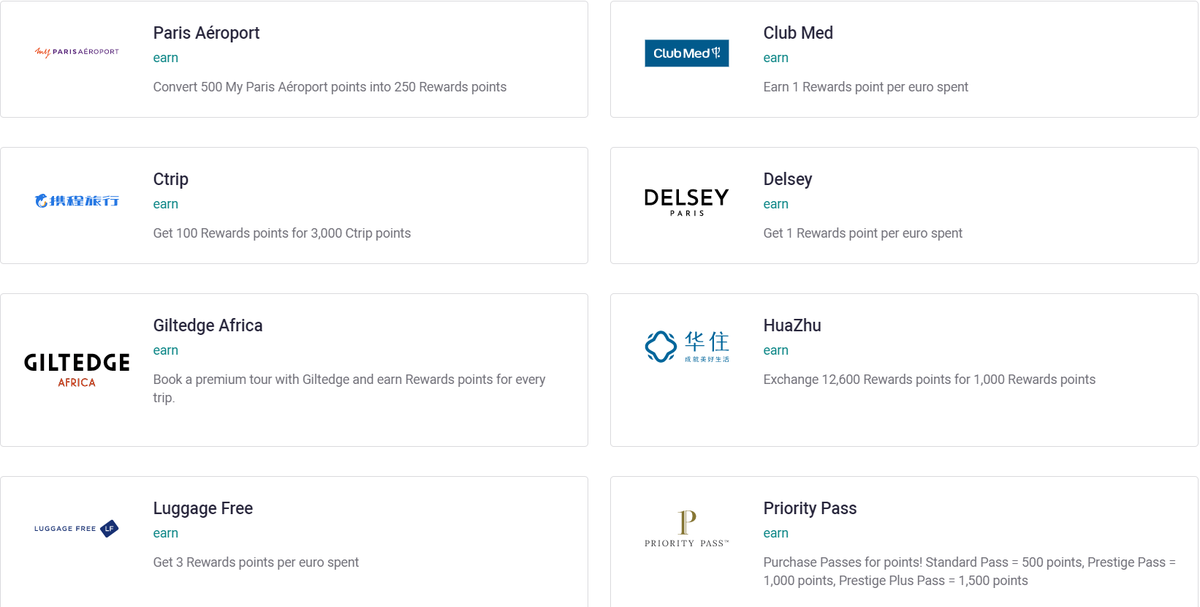Viewport: 1200px width, 607px height.
Task: Click the Club Med logo
Action: [686, 53]
